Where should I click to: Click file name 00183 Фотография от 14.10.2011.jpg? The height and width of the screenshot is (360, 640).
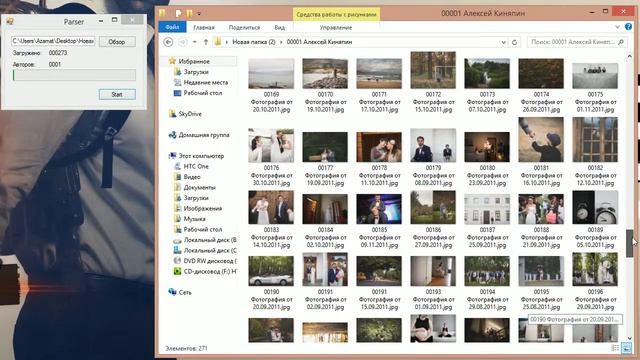[x=271, y=238]
